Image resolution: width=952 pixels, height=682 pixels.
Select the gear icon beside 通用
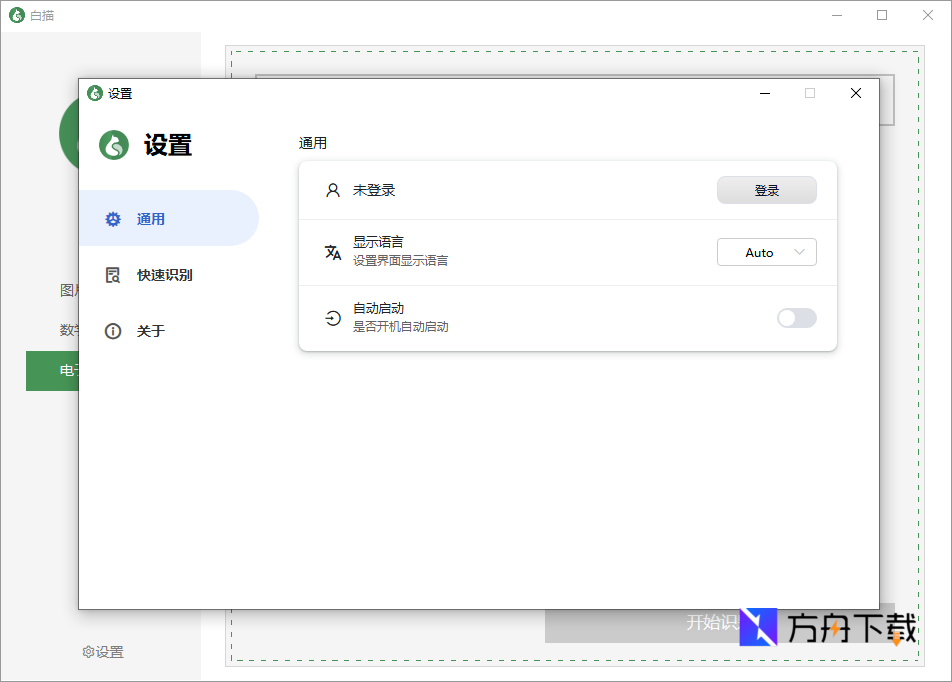tap(113, 219)
